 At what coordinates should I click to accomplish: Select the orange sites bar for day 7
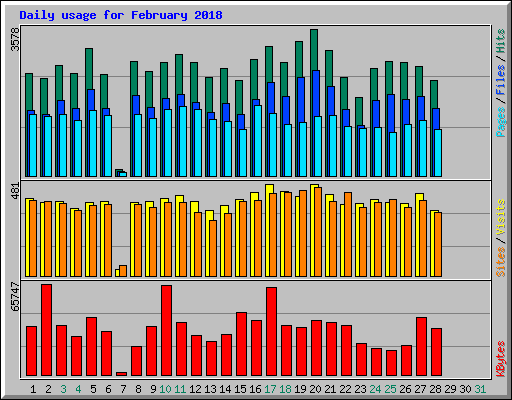coord(123,271)
